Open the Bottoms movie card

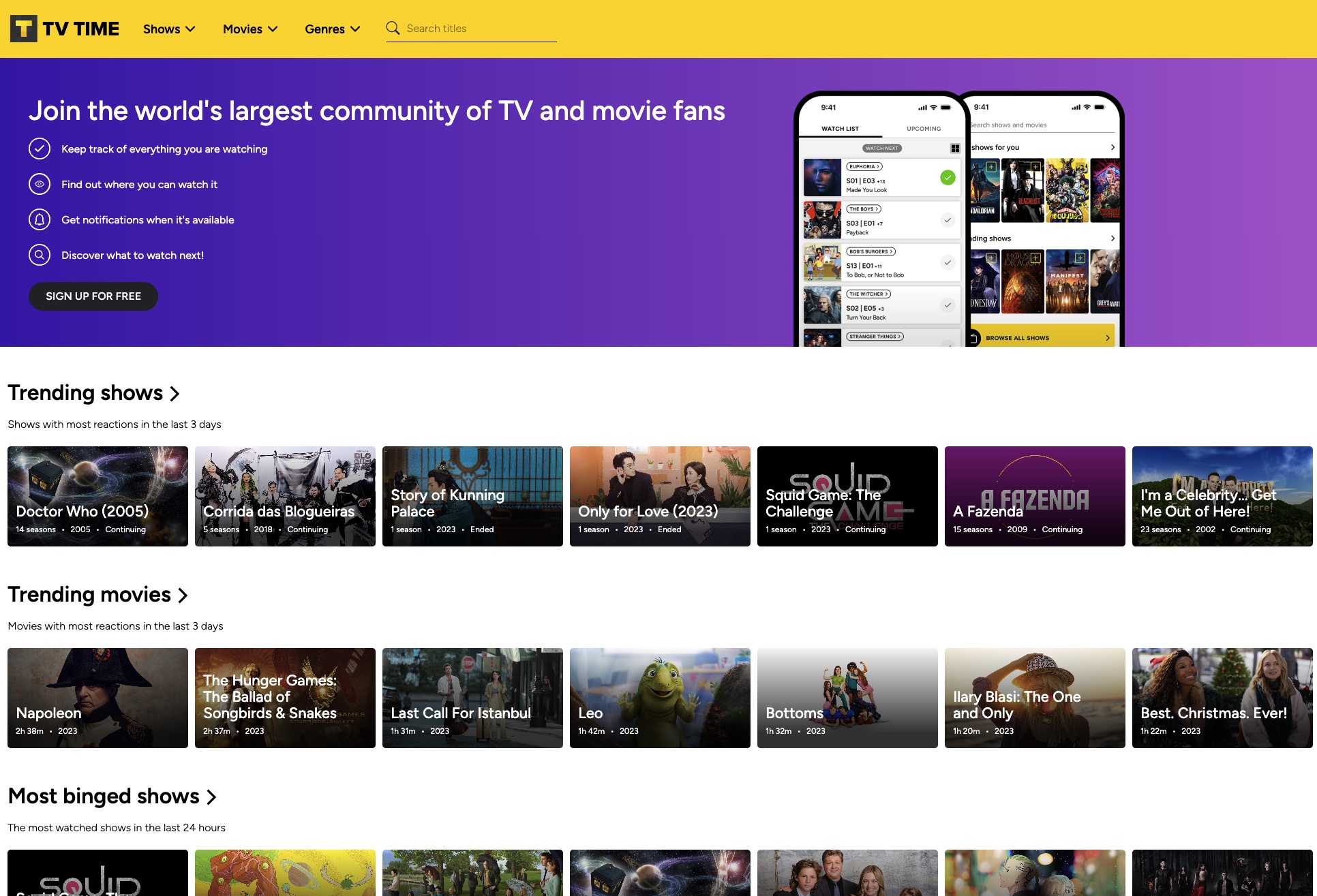(847, 698)
